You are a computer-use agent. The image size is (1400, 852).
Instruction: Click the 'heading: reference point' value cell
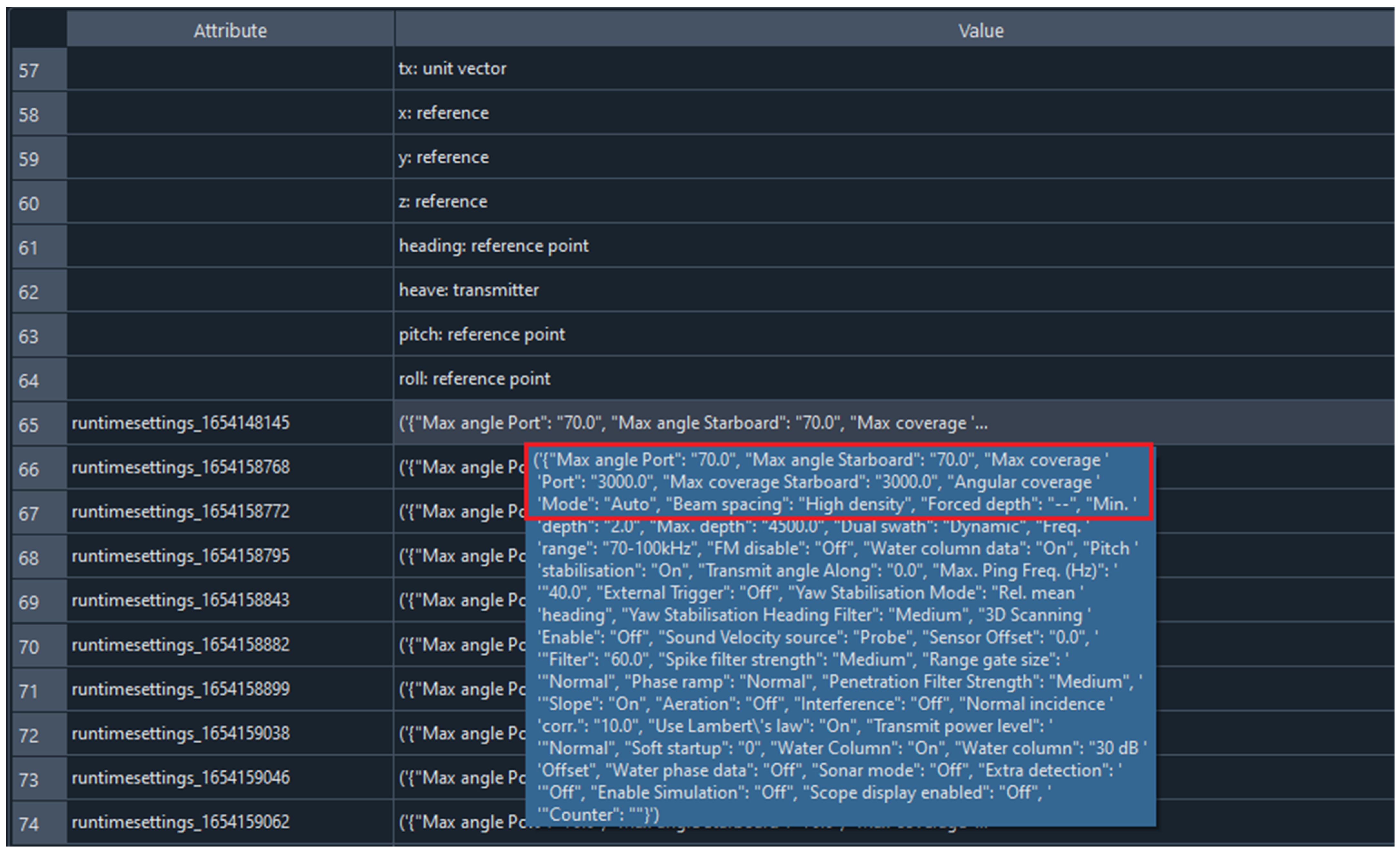click(494, 246)
